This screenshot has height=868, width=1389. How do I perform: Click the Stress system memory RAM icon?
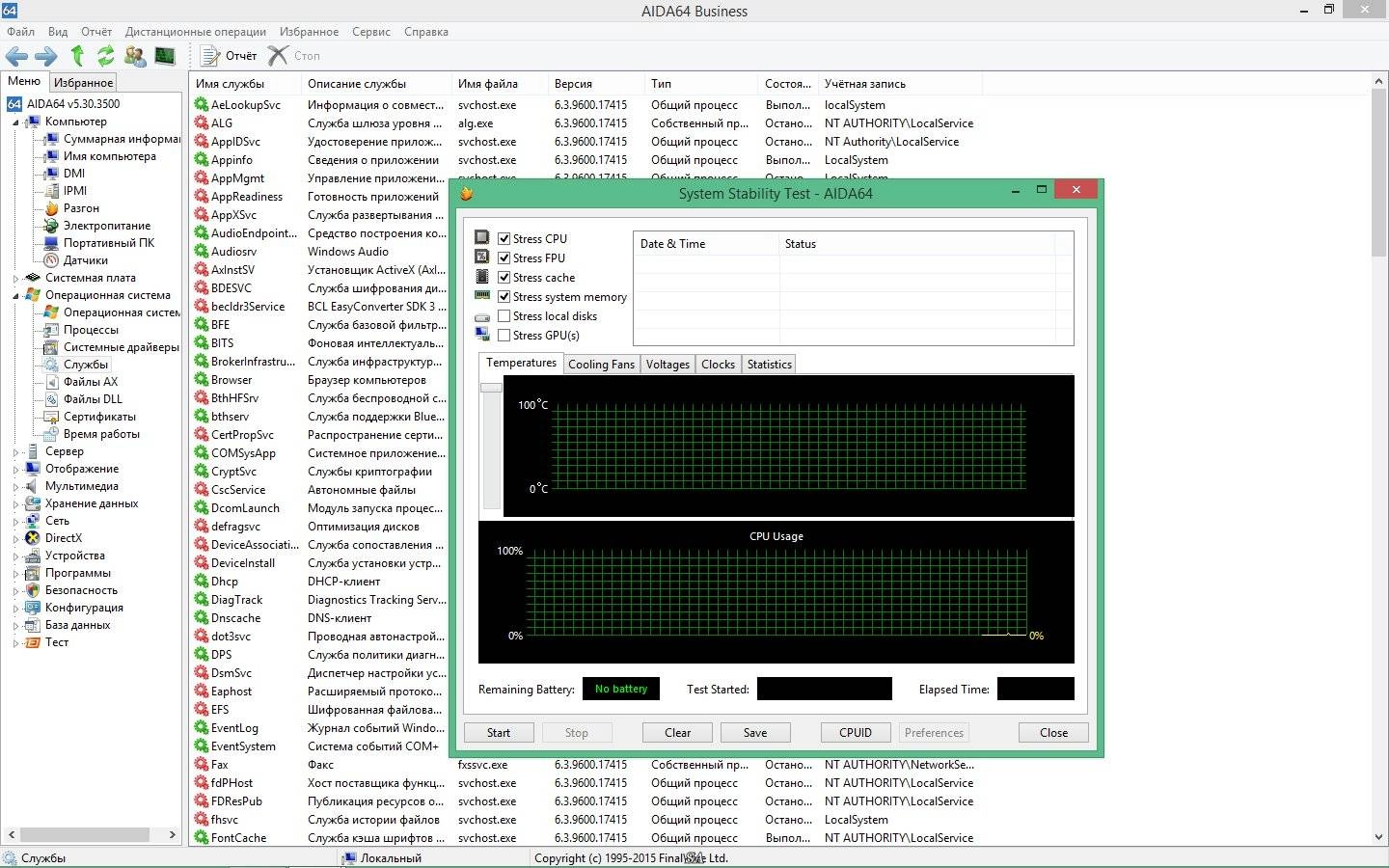click(482, 295)
